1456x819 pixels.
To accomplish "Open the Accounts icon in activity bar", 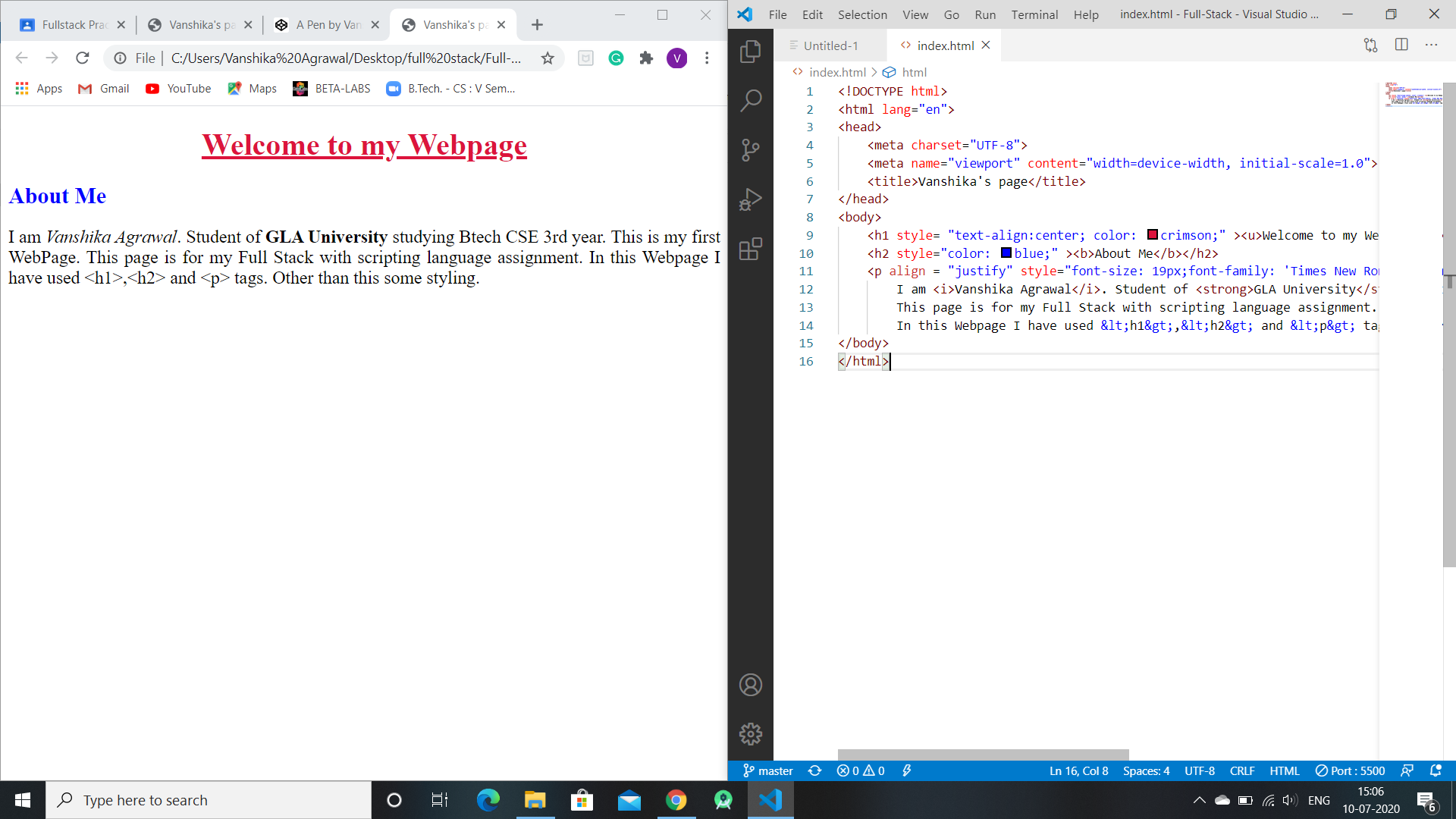I will 750,685.
